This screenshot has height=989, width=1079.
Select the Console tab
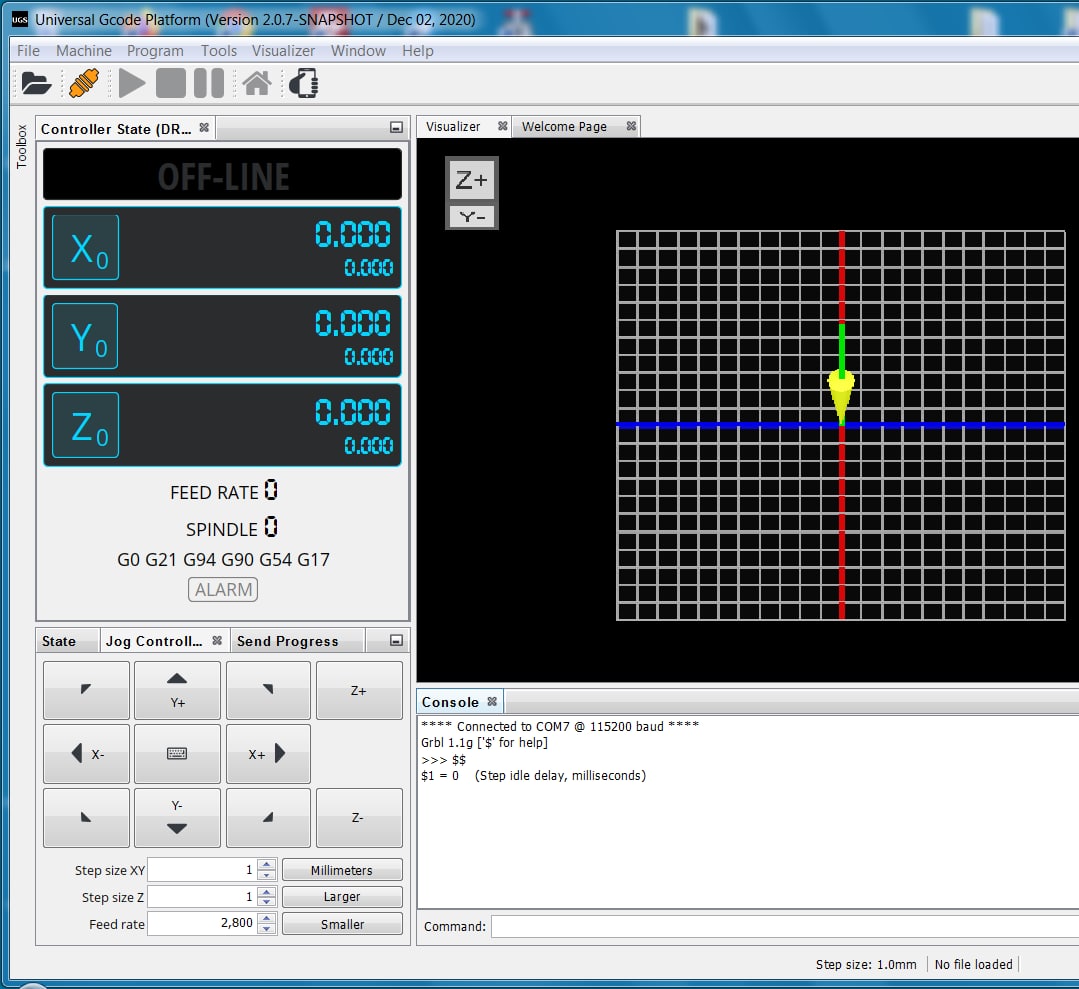(451, 702)
